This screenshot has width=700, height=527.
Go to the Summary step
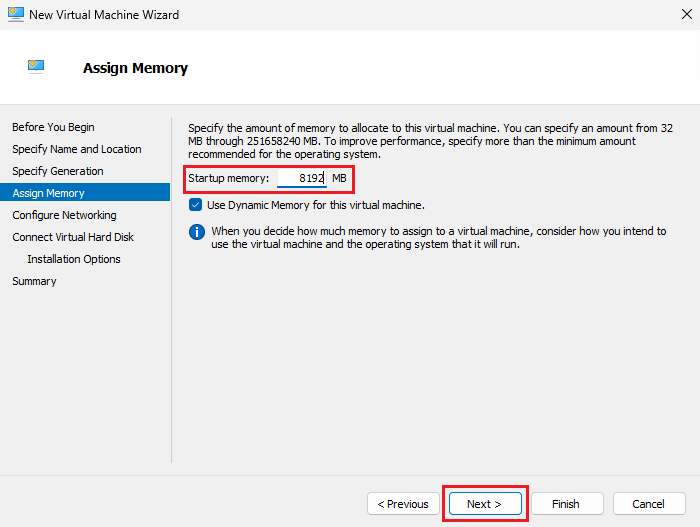pos(34,281)
